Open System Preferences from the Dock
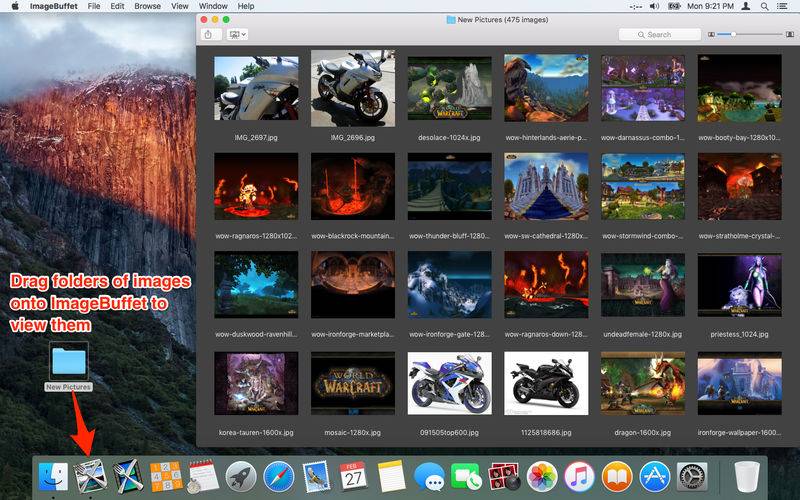The image size is (800, 500). point(692,477)
